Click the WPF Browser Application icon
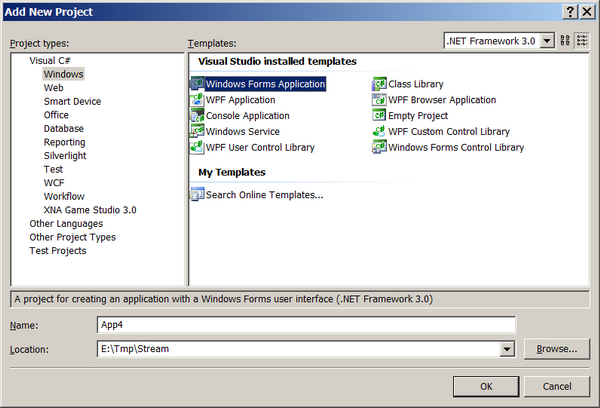 coord(379,100)
